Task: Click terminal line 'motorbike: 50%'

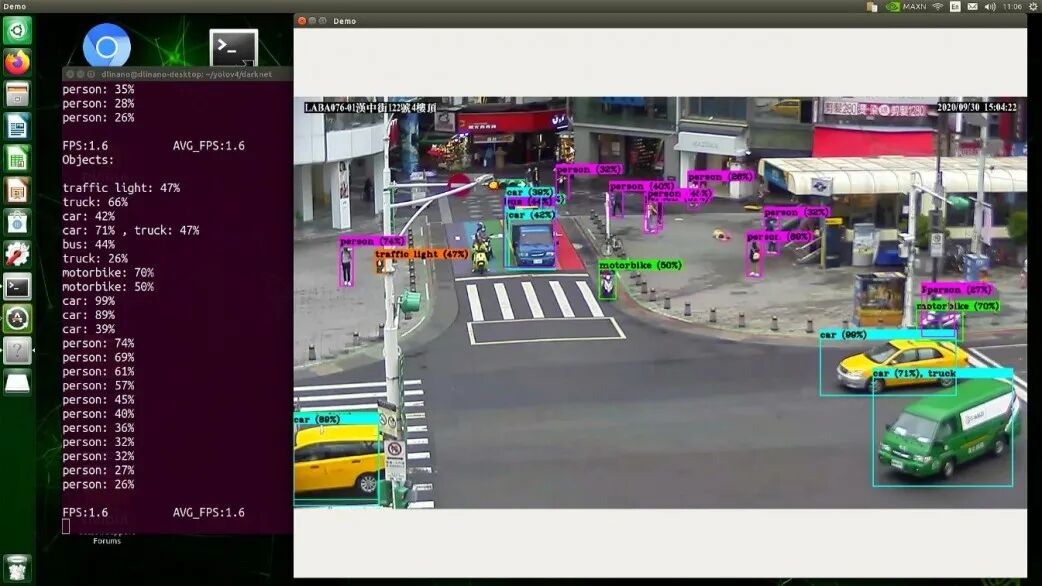Action: [x=108, y=287]
